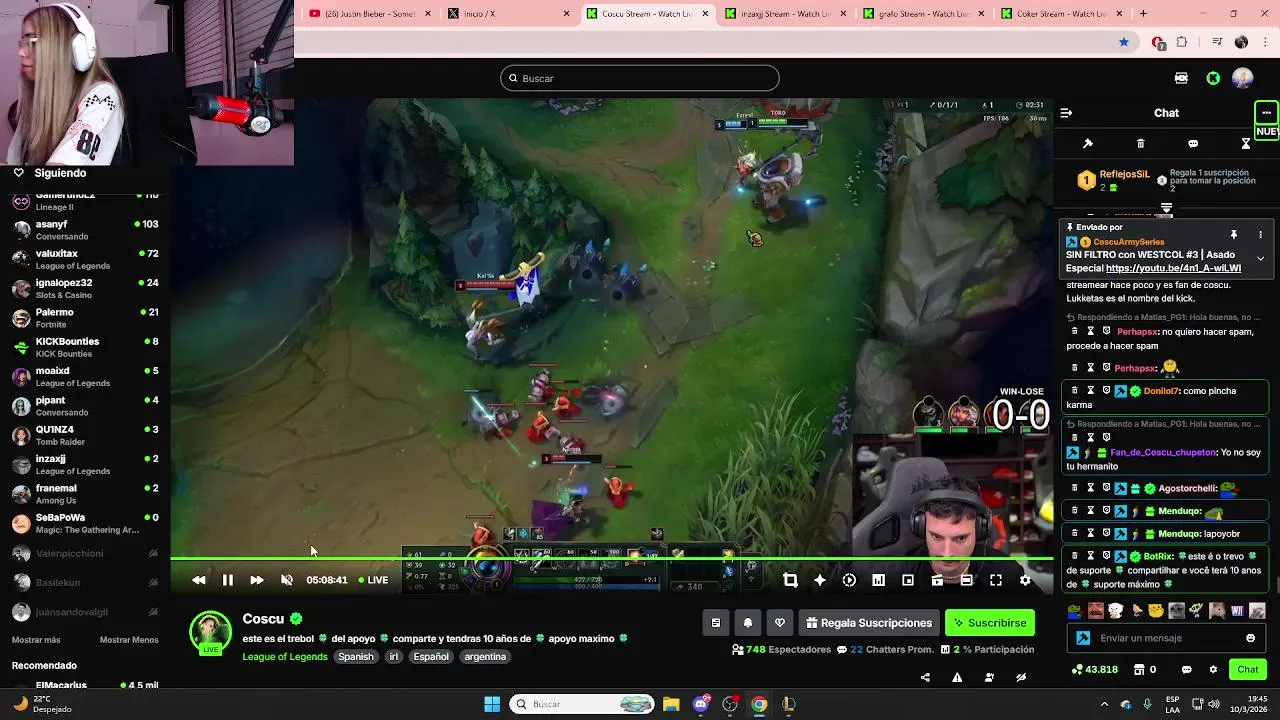Image resolution: width=1280 pixels, height=720 pixels.
Task: Collapse the pinned message chevron
Action: point(1260,259)
